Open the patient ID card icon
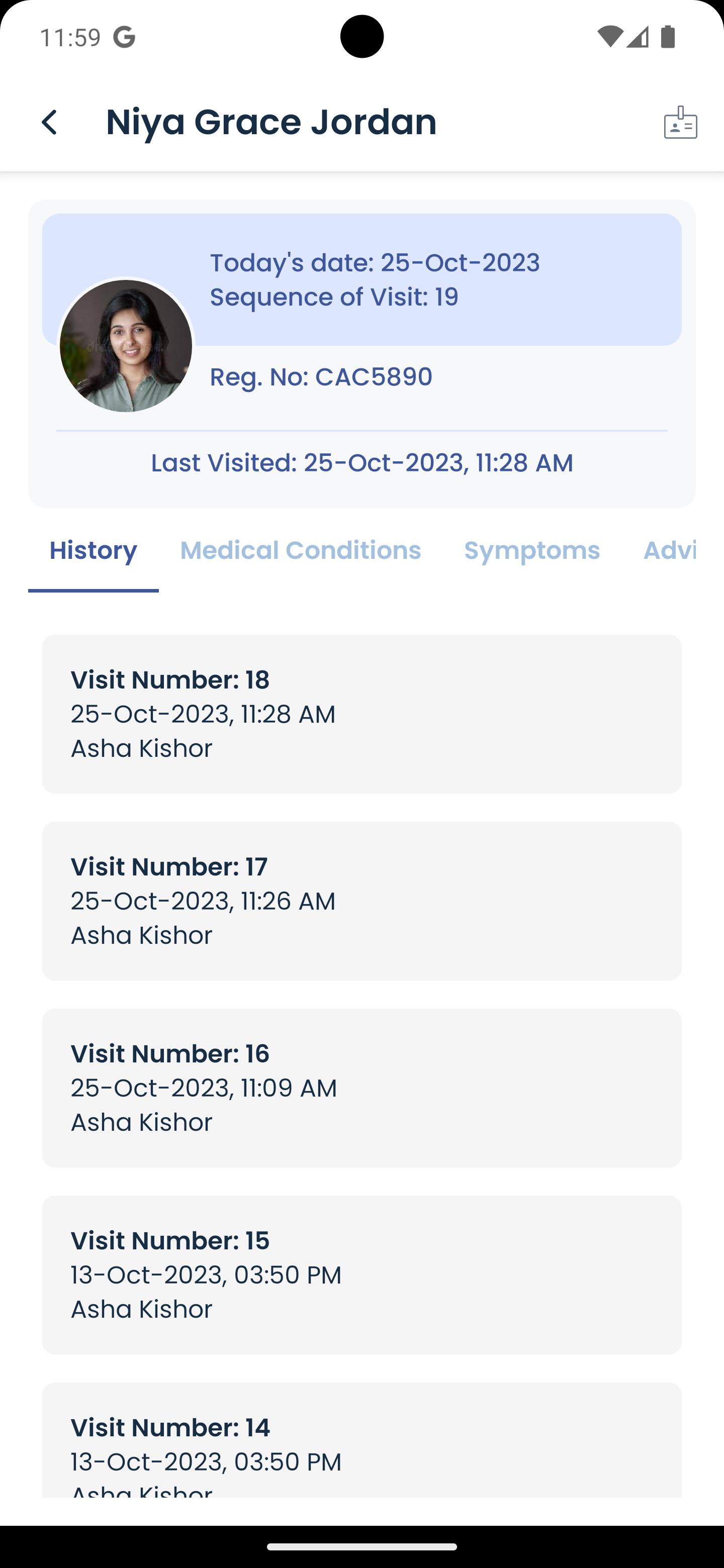 point(680,122)
